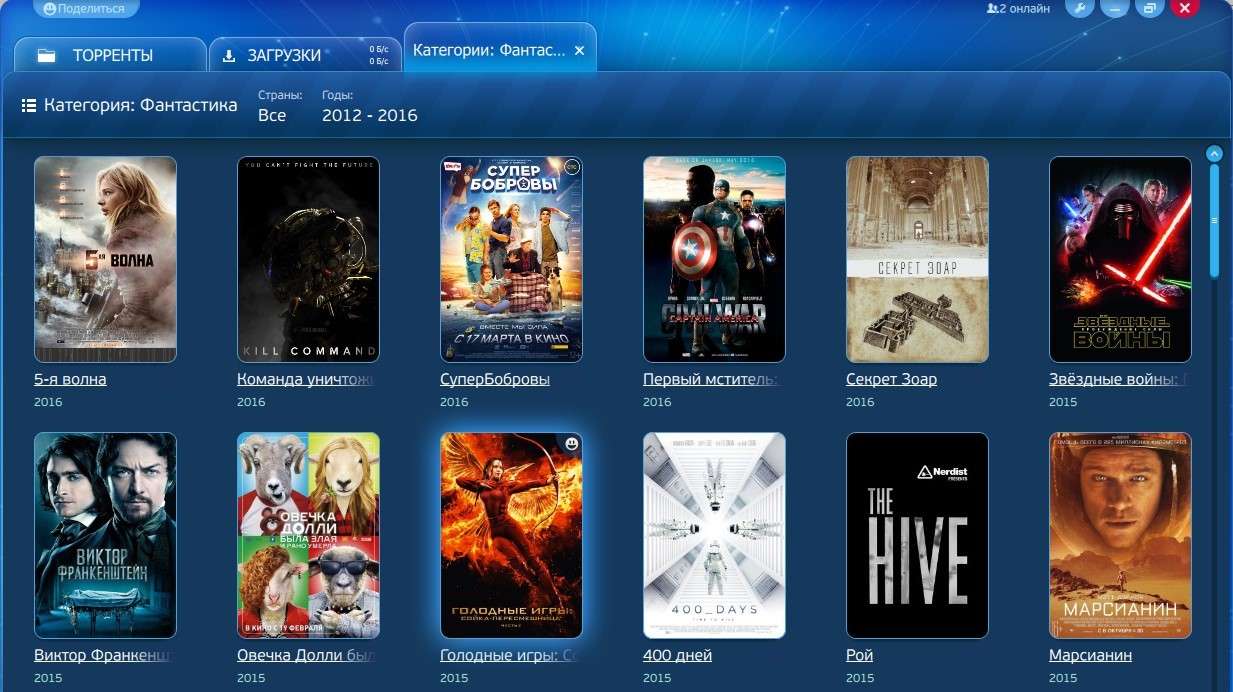Open the Страны filter set to Все
1233x692 pixels.
point(272,115)
